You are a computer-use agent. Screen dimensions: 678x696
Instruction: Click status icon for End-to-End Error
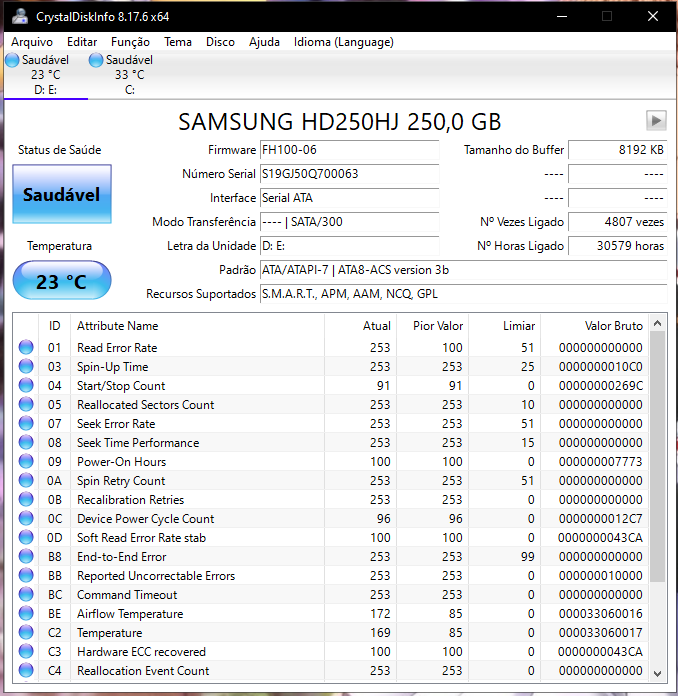[26, 556]
